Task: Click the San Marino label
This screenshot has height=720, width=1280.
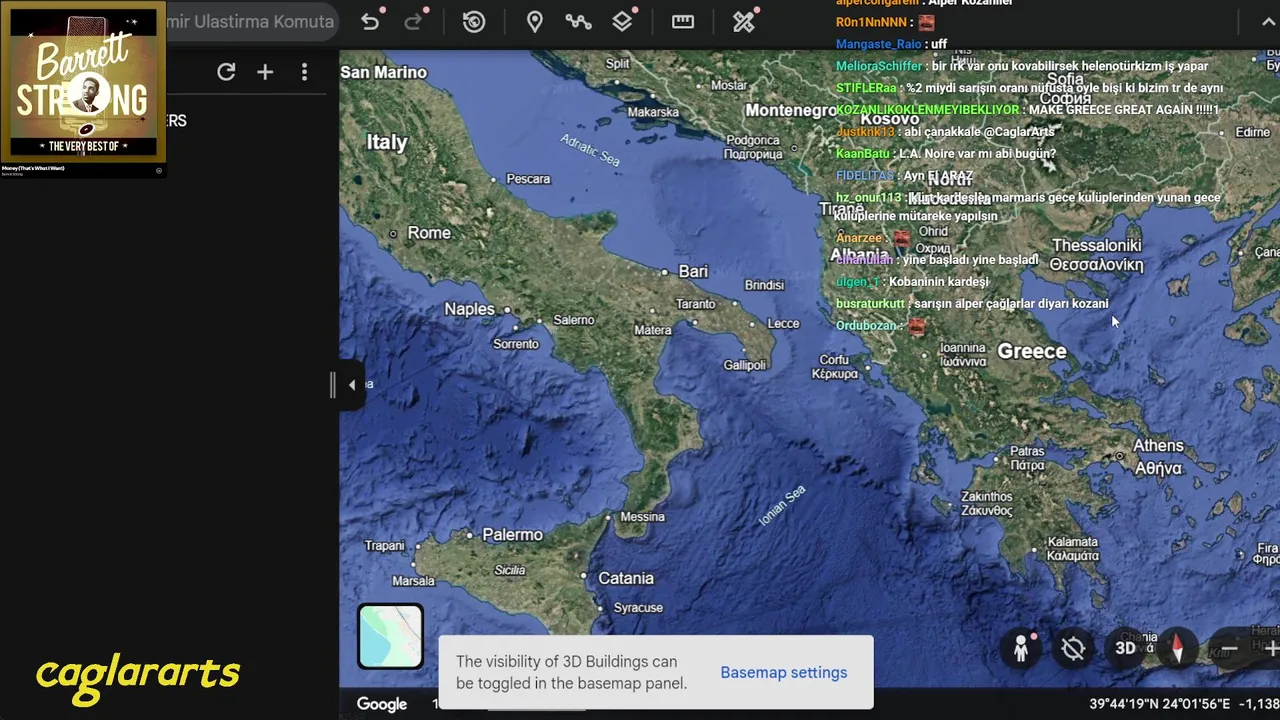Action: tap(383, 72)
